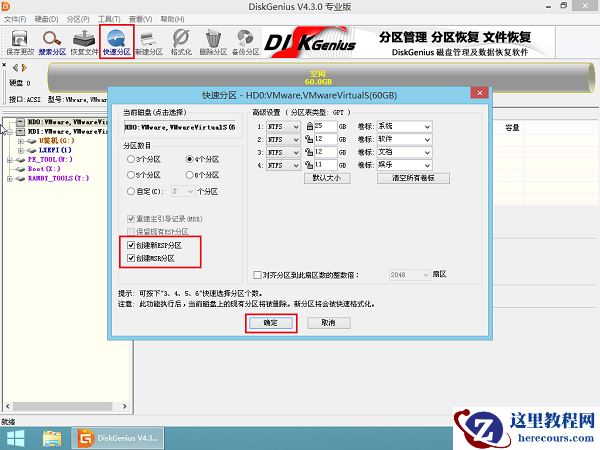Screen dimensions: 600x450
Task: Click the Format (格式化) toolbar icon
Action: [x=181, y=42]
